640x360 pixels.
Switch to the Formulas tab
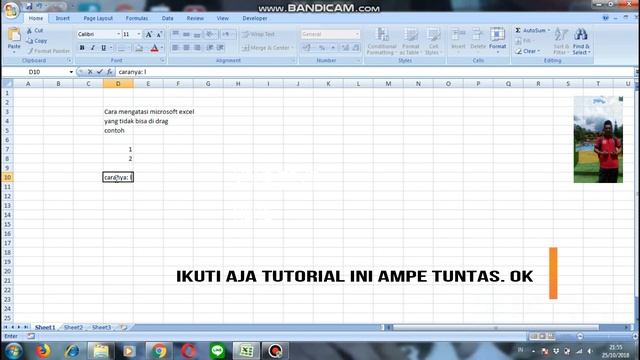(137, 18)
